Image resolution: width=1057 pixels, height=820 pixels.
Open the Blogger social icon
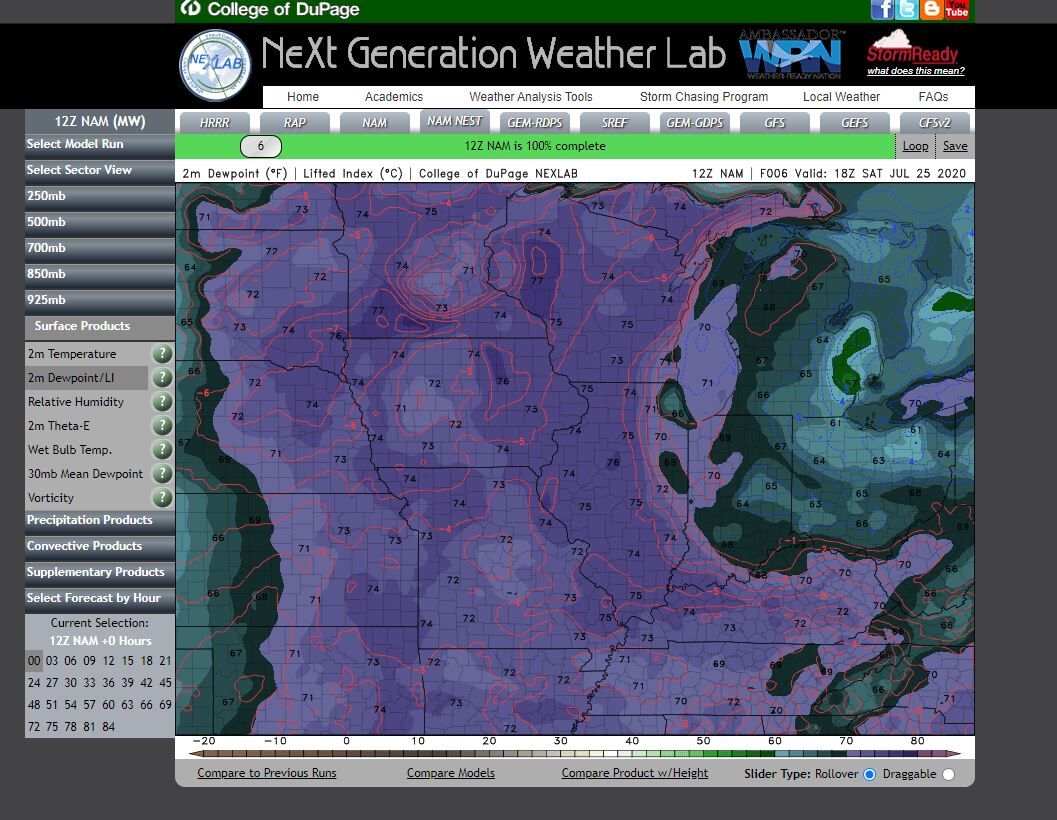coord(932,10)
